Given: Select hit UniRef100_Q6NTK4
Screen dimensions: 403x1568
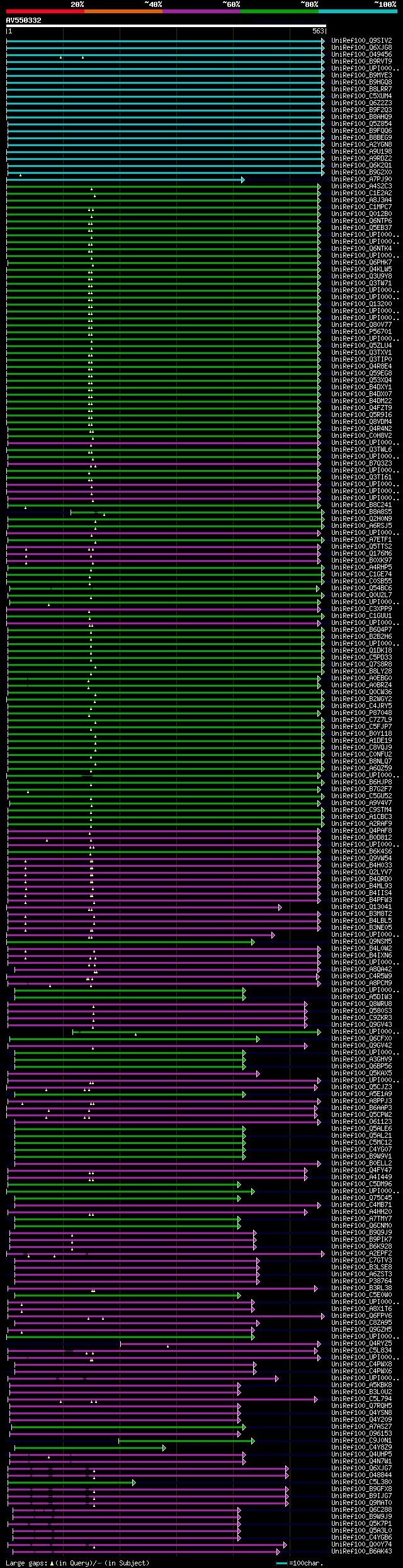Looking at the screenshot, I should point(361,248).
